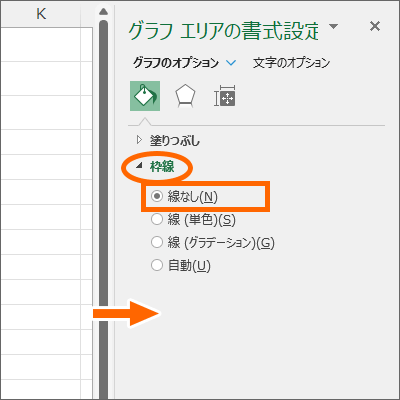Close the グラフ エリアの書式設定 pane
Viewport: 400px width, 400px height.
pos(375,26)
